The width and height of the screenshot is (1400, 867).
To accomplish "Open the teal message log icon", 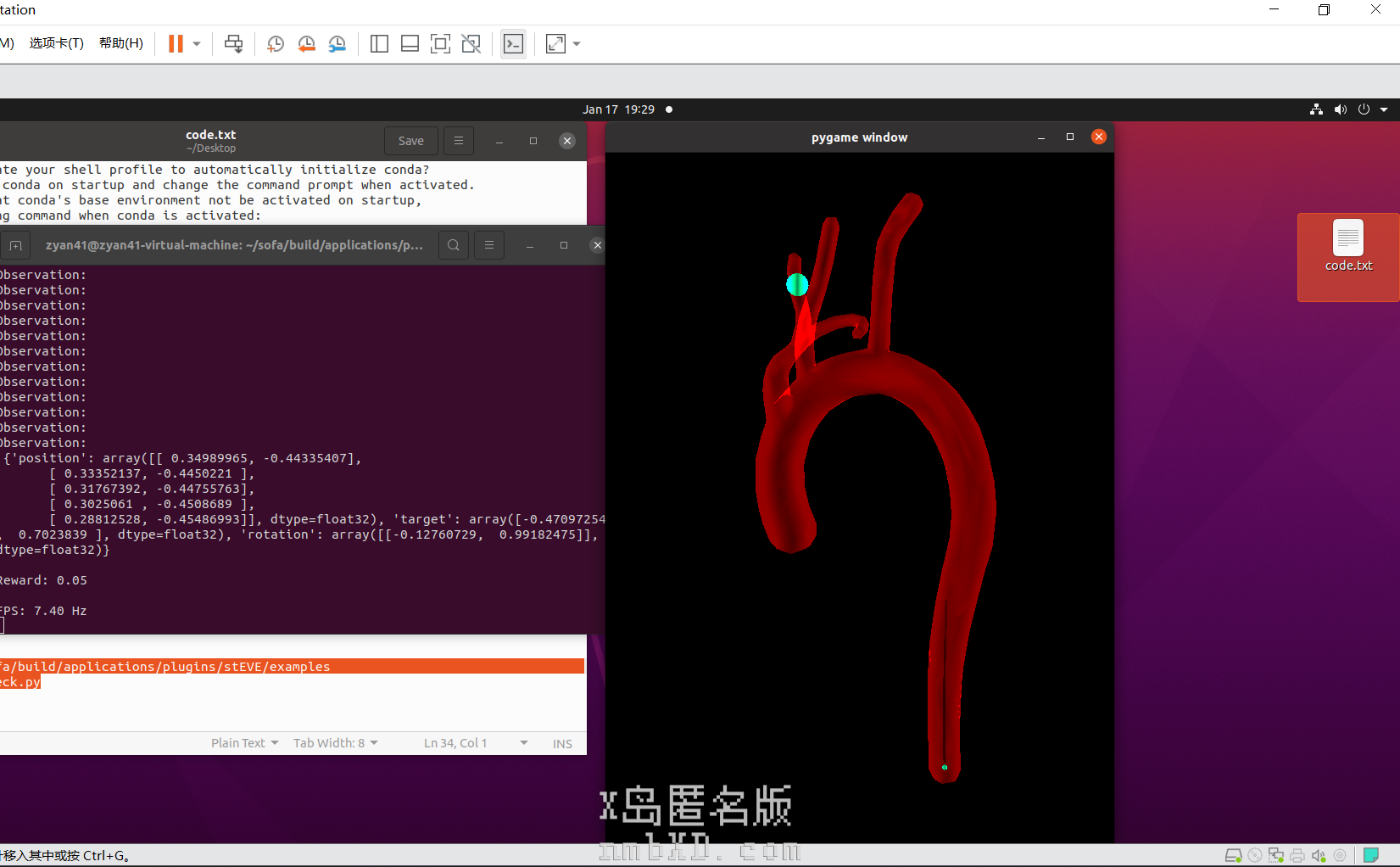I will 1371,855.
